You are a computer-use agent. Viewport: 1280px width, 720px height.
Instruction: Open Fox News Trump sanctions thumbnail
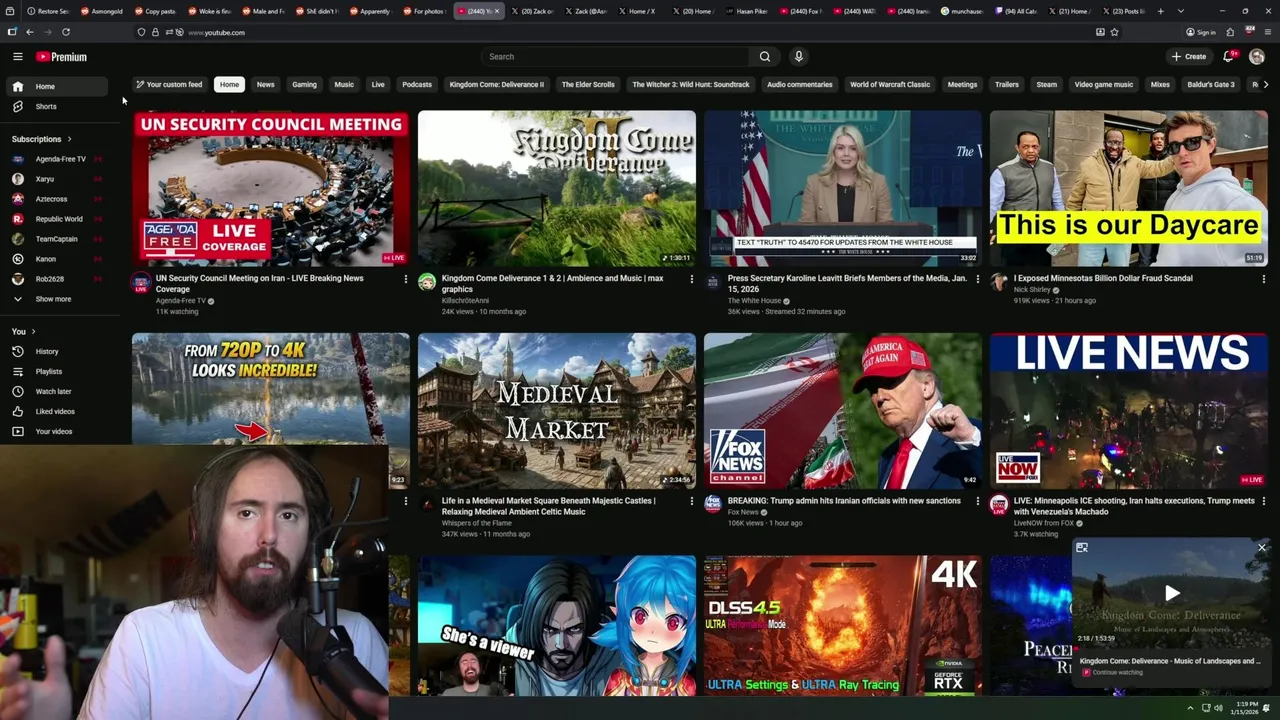[843, 411]
